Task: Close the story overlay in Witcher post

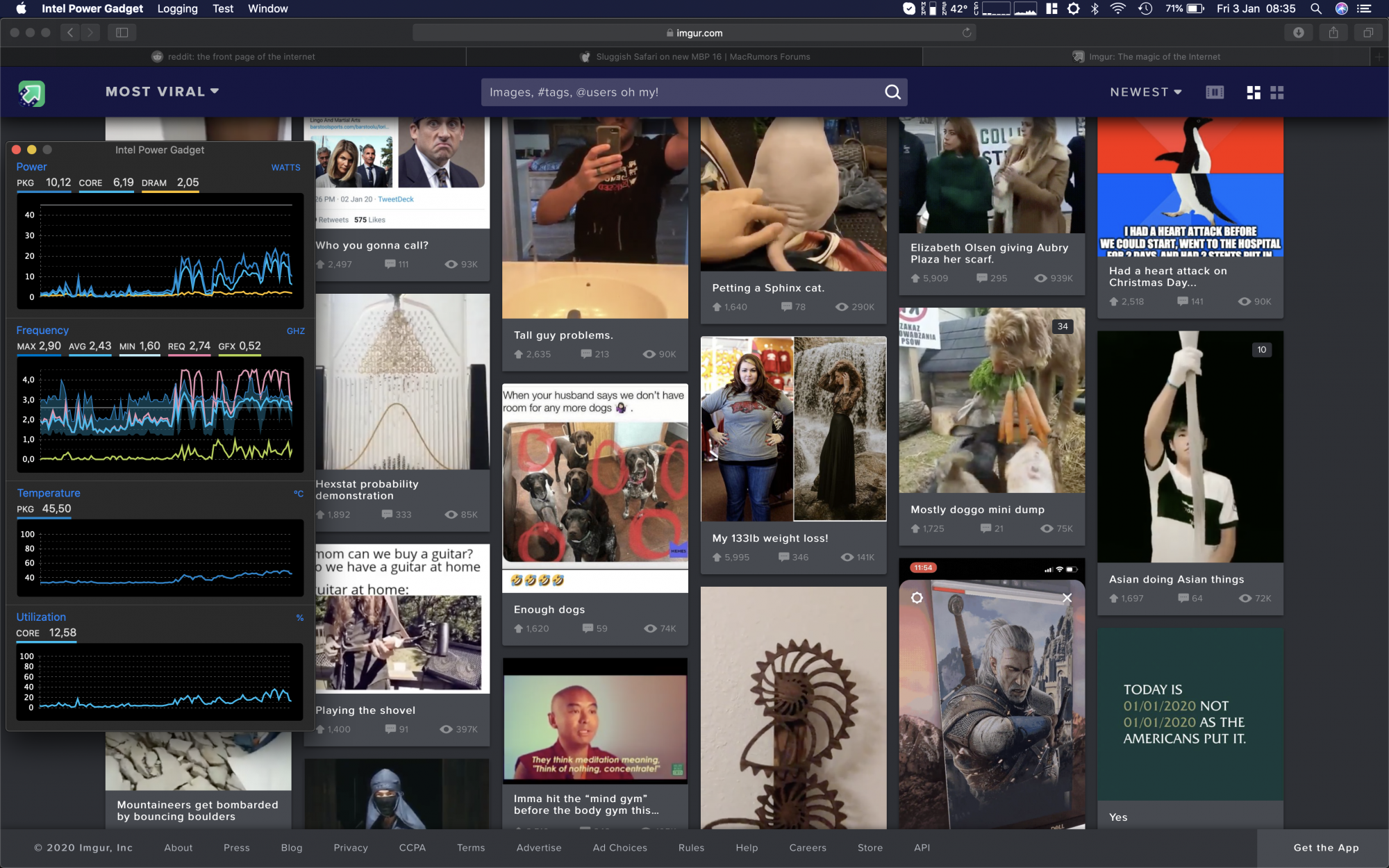Action: tap(1067, 598)
